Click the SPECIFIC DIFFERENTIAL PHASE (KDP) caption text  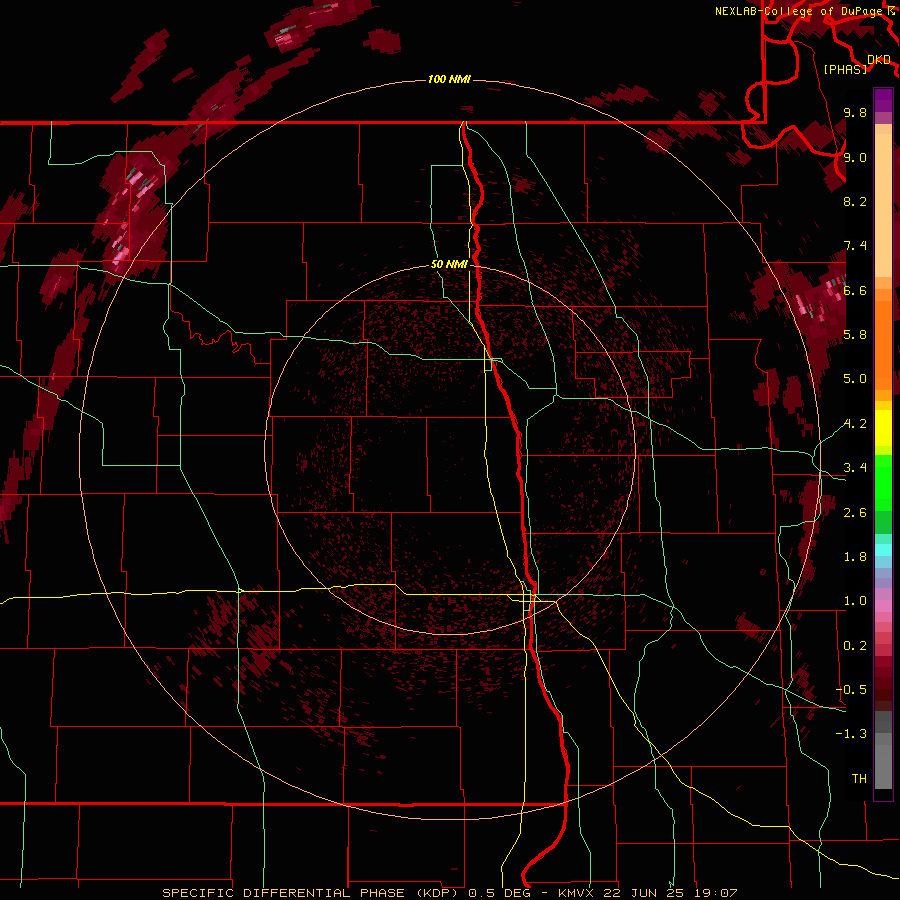click(312, 893)
